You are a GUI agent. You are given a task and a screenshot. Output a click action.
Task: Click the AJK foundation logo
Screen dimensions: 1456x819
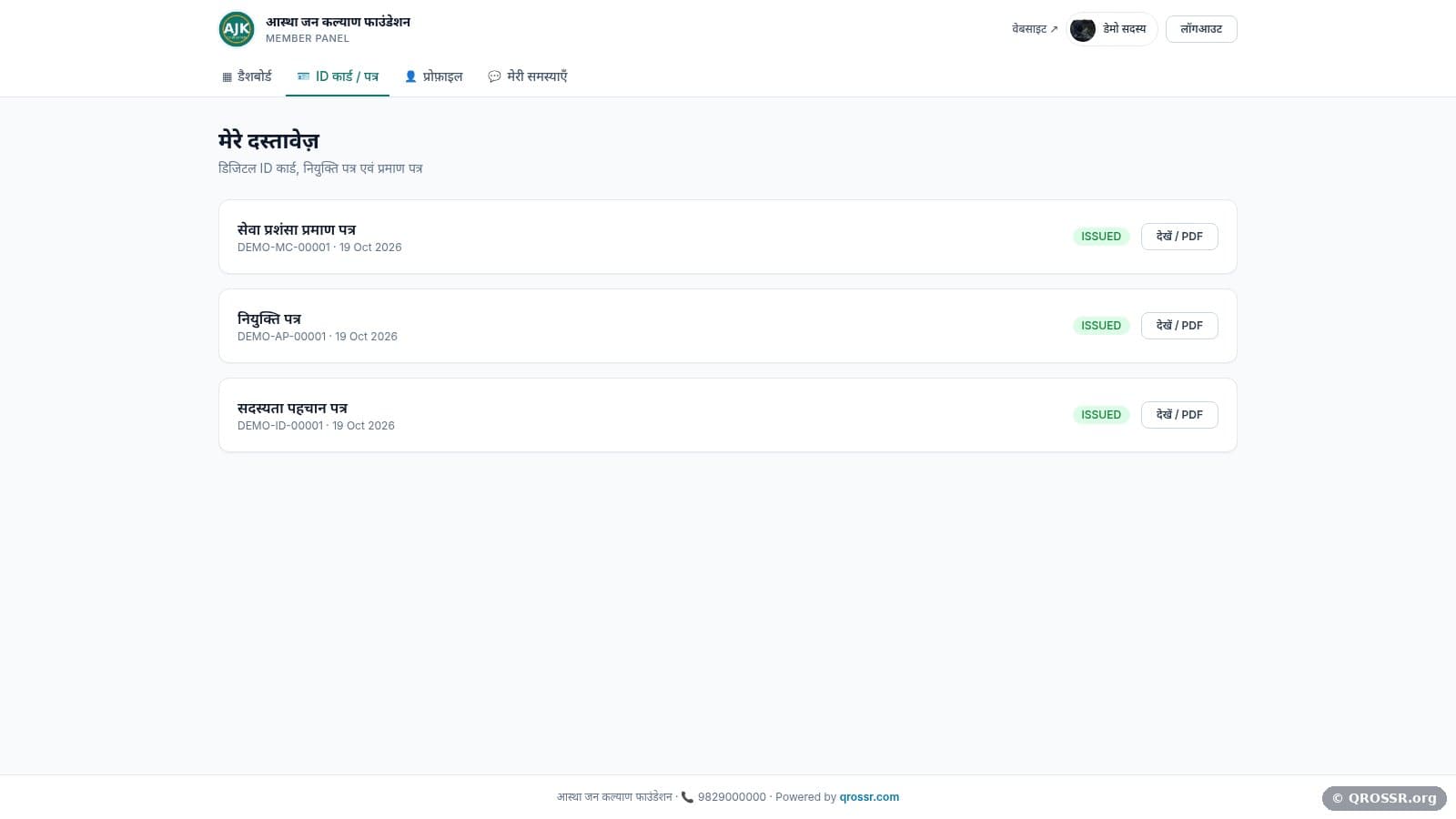click(x=237, y=29)
